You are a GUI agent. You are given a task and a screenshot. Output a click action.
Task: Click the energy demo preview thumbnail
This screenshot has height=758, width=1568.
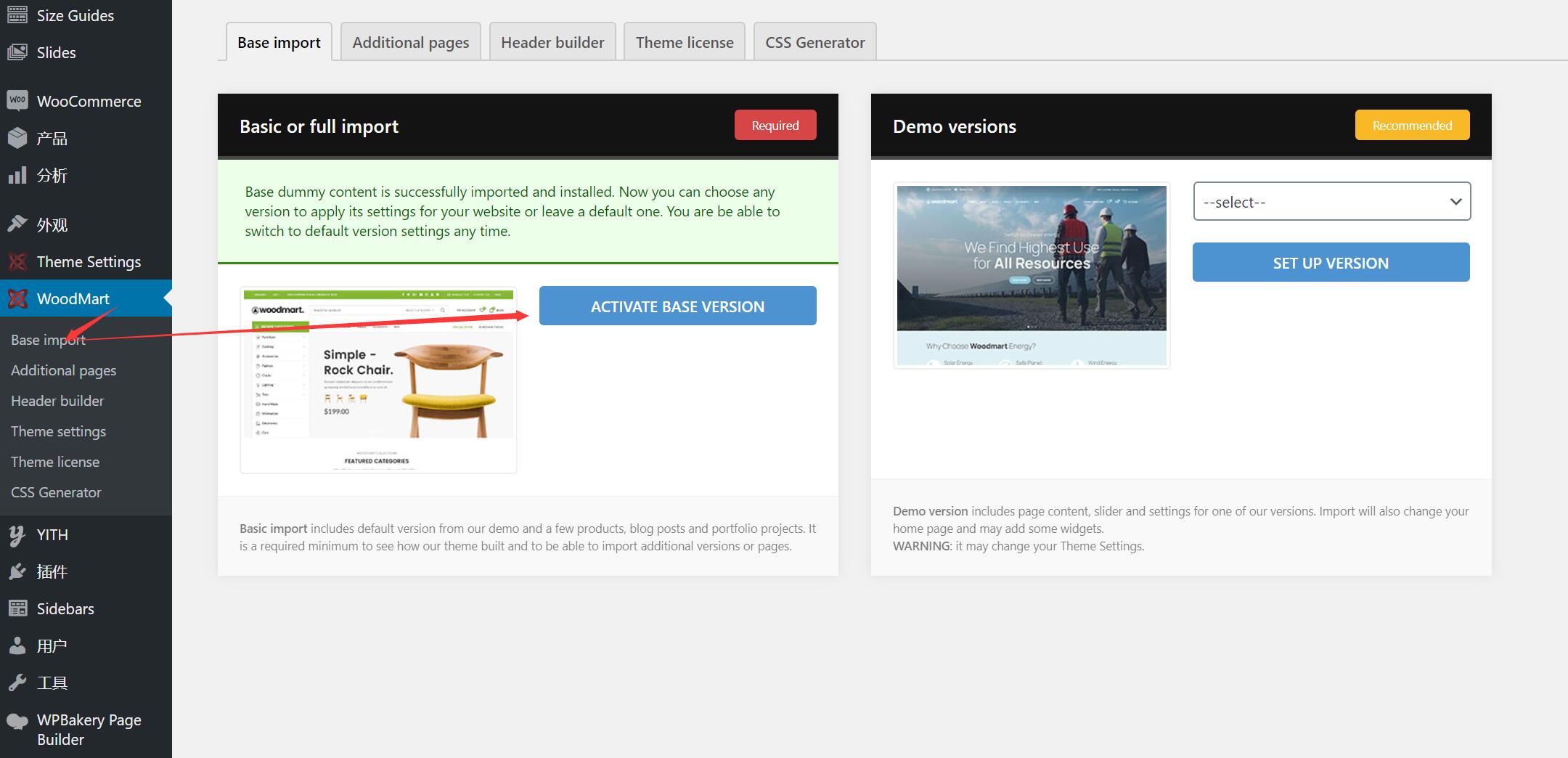click(x=1032, y=276)
